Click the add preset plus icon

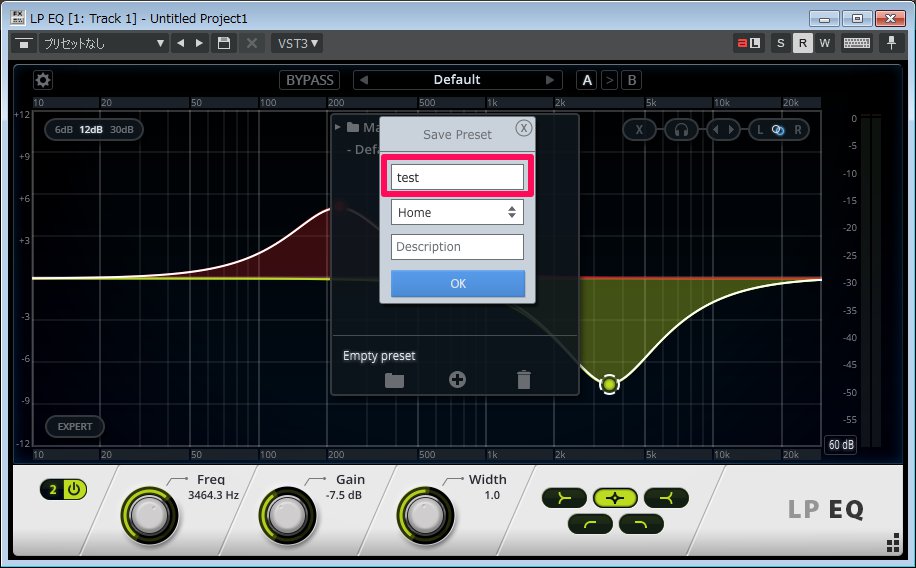tap(457, 380)
